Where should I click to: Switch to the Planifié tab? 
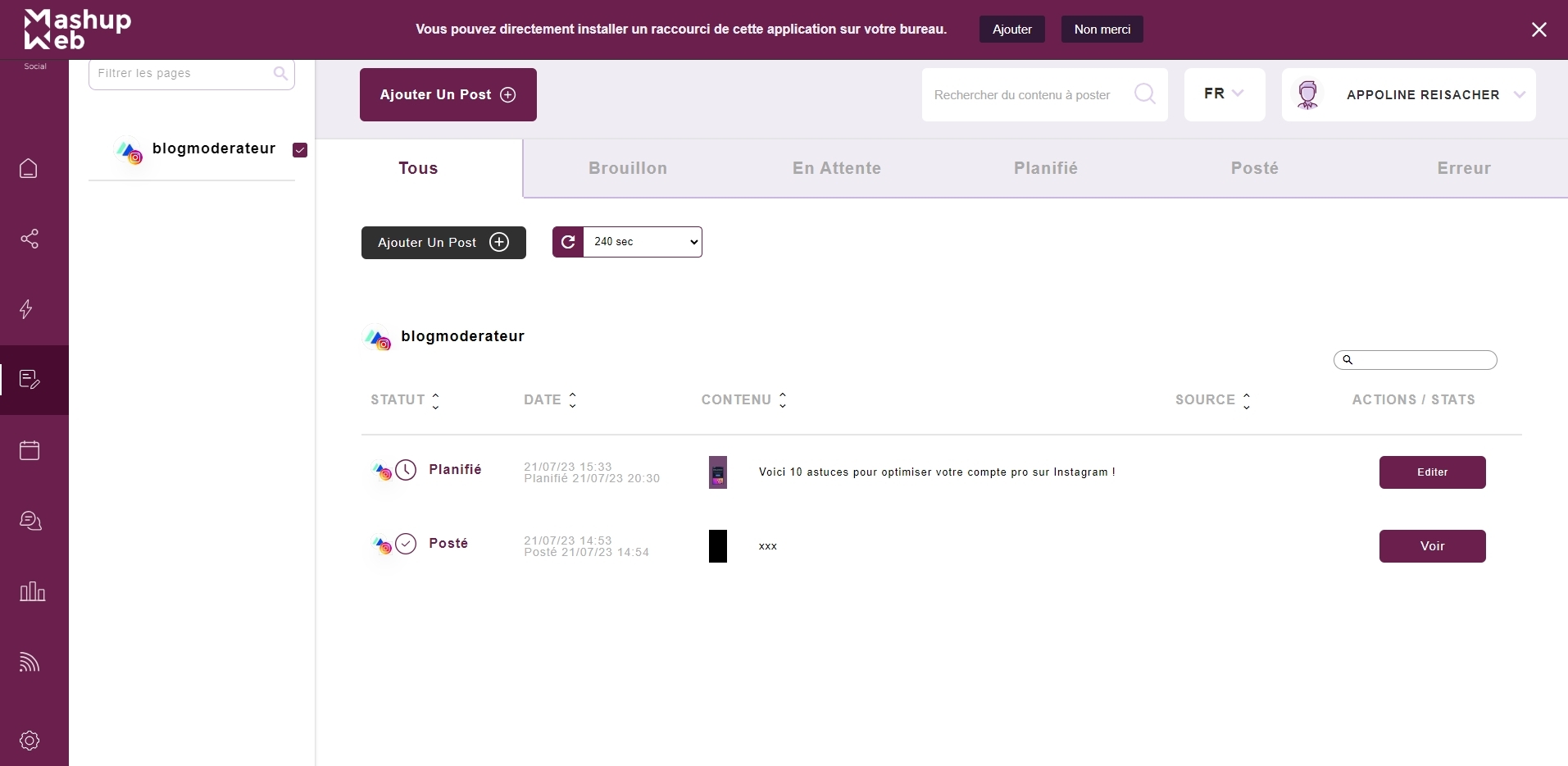pos(1045,168)
